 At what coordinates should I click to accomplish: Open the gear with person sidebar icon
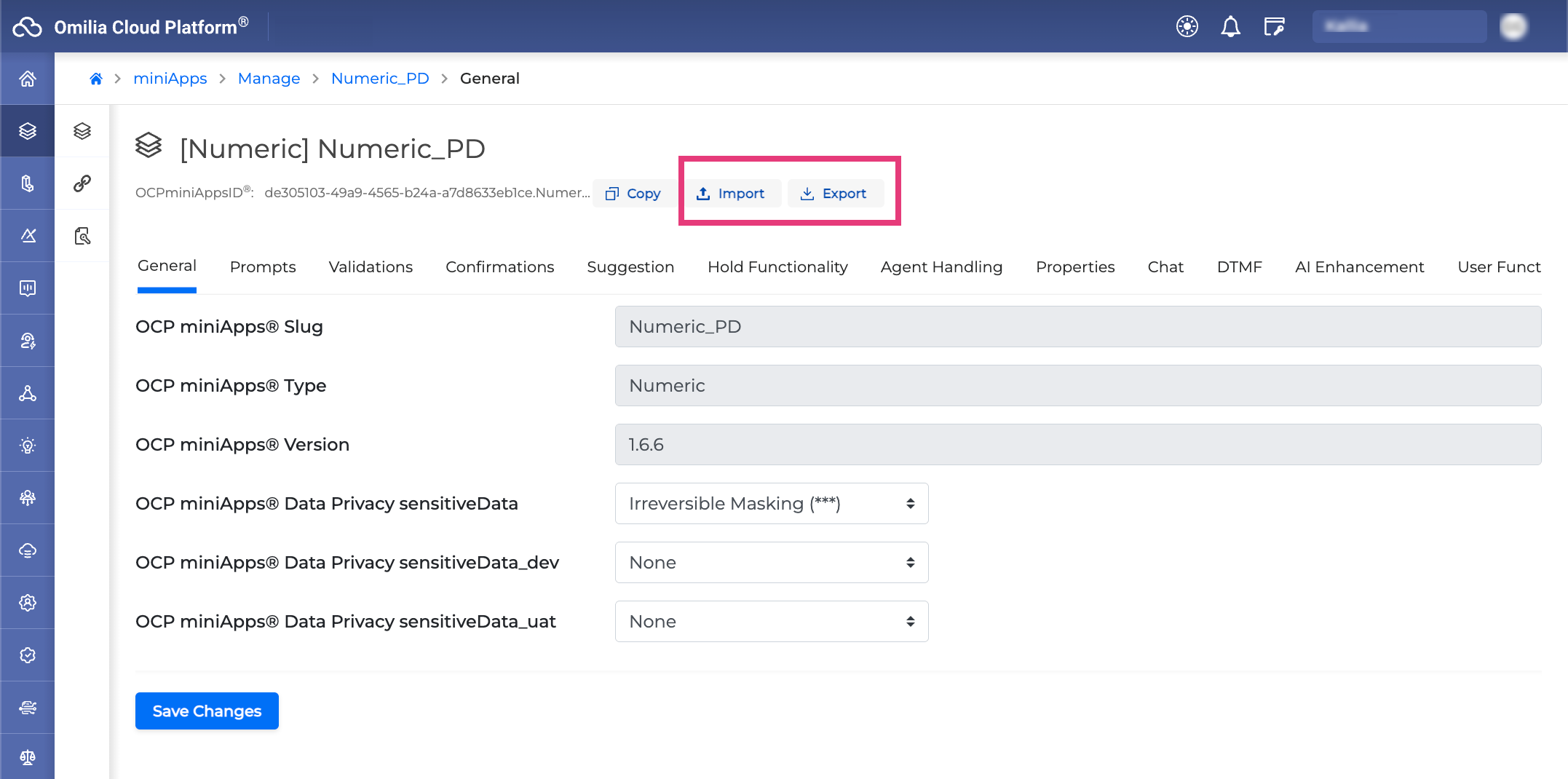pos(28,603)
